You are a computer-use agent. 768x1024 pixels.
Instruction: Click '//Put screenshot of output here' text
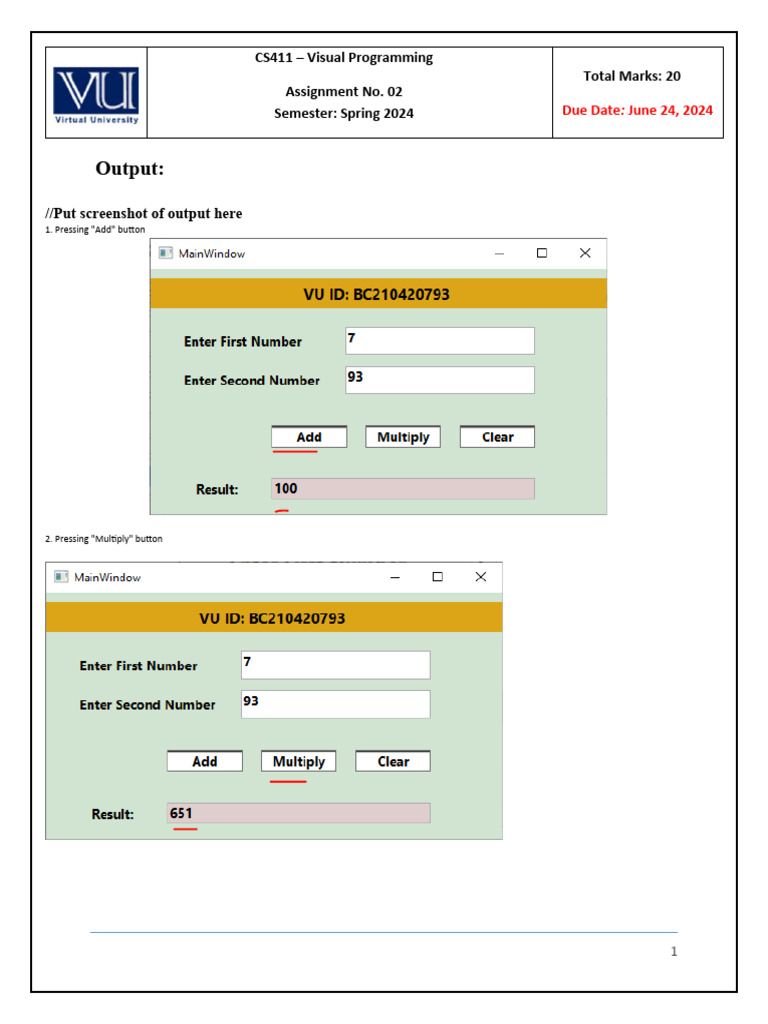click(144, 214)
